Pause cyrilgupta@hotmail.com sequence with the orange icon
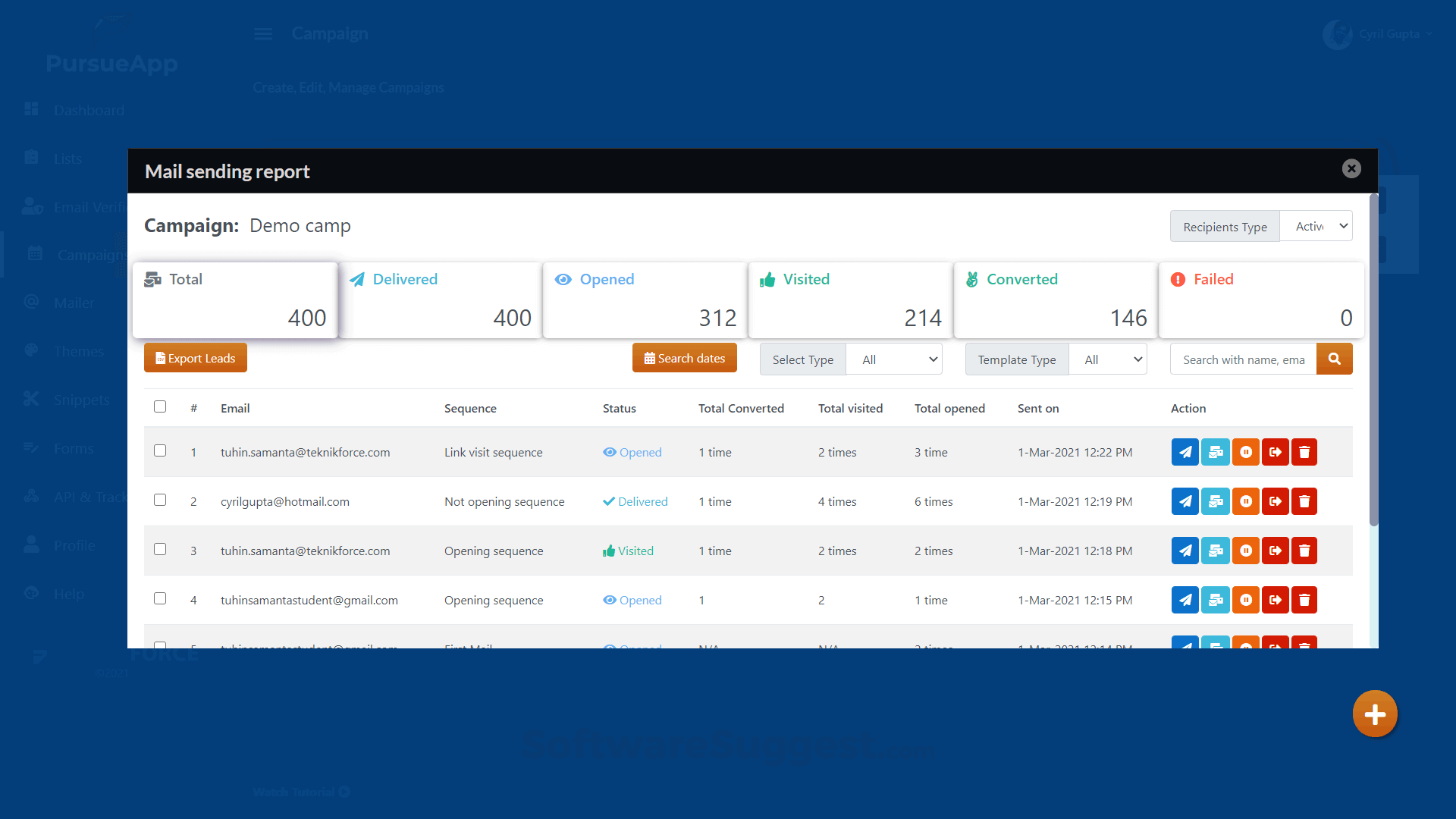The image size is (1456, 819). pos(1245,501)
